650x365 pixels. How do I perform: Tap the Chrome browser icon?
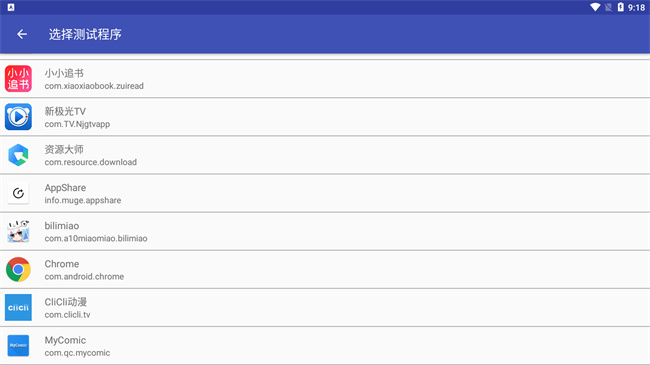18,269
